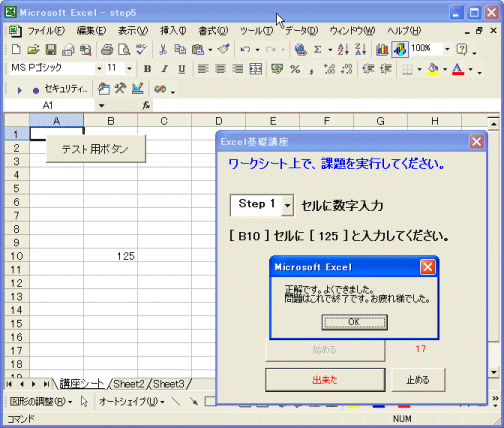Screen dimensions: 504x428
Task: Apply Percent style icon
Action: [x=295, y=69]
